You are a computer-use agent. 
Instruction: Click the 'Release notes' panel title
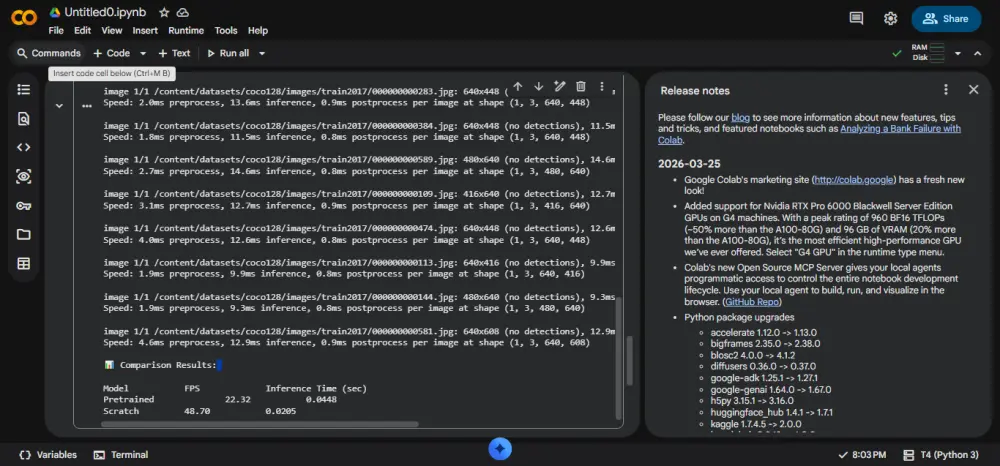coord(695,91)
